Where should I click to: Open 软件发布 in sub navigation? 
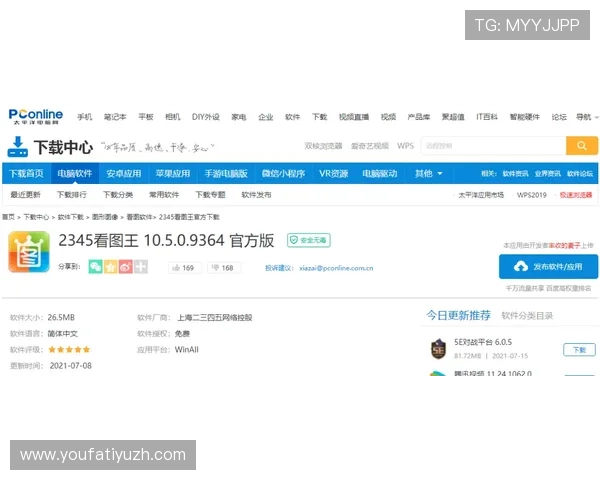click(256, 195)
